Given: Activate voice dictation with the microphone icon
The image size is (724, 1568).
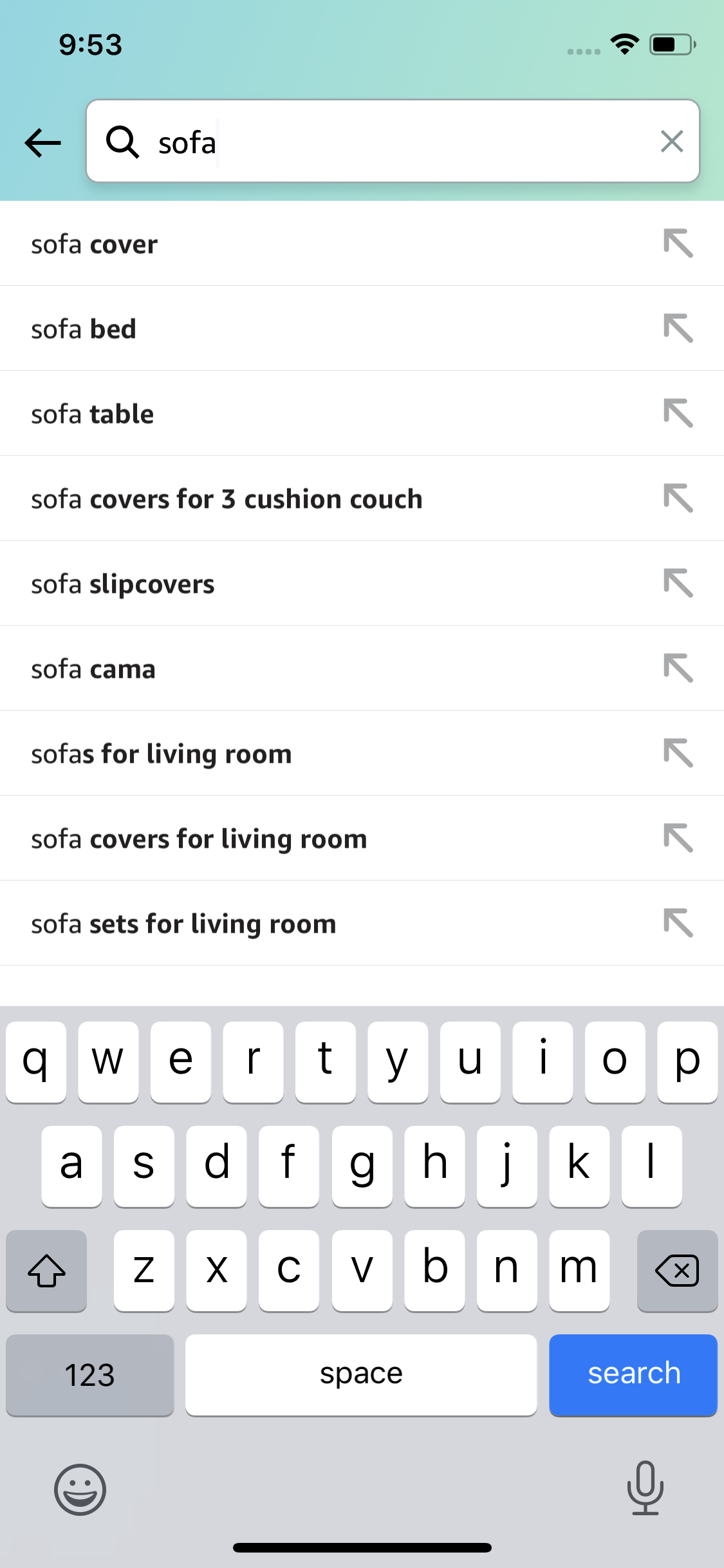Looking at the screenshot, I should click(x=644, y=1491).
